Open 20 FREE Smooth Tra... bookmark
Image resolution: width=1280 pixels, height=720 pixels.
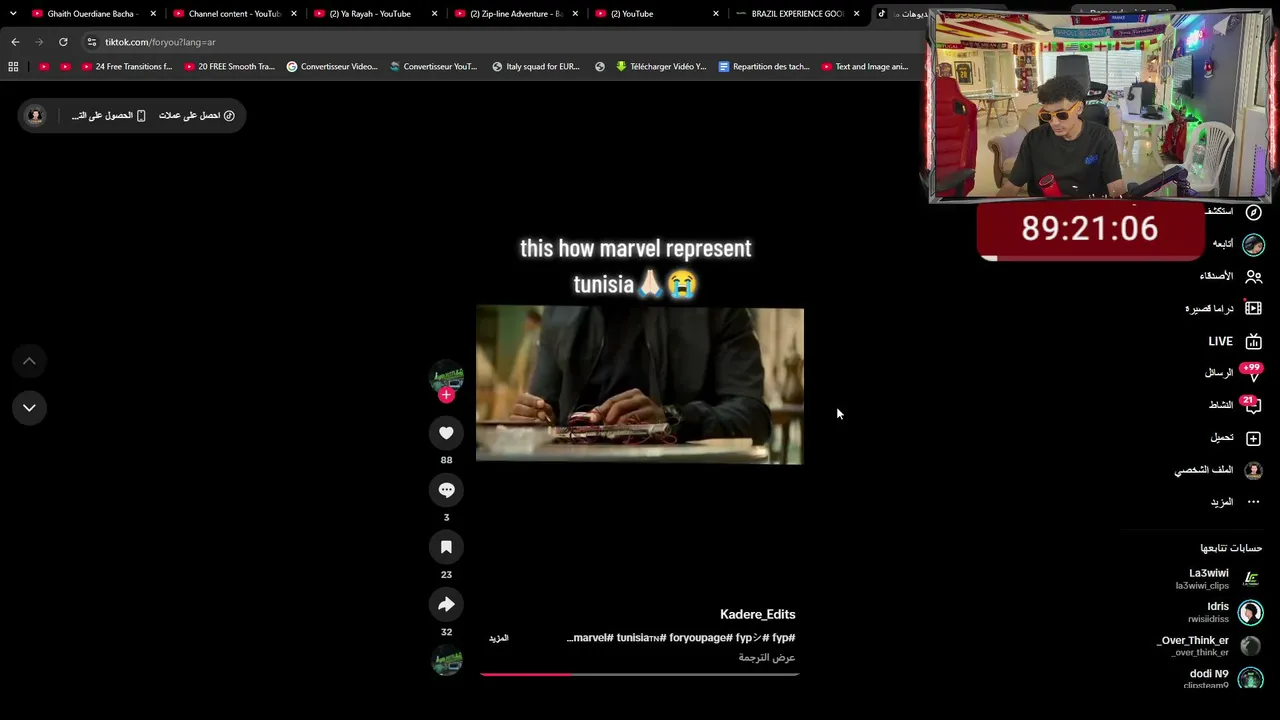pyautogui.click(x=229, y=67)
